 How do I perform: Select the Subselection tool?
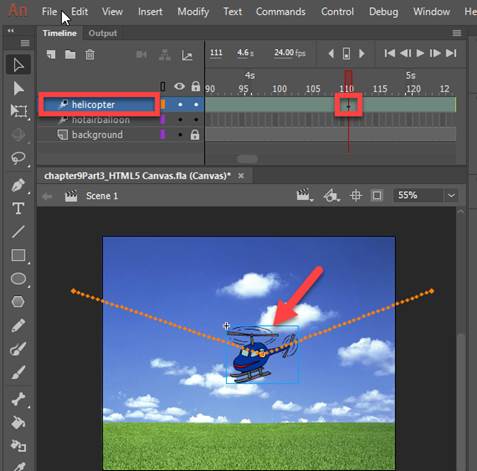(x=18, y=88)
